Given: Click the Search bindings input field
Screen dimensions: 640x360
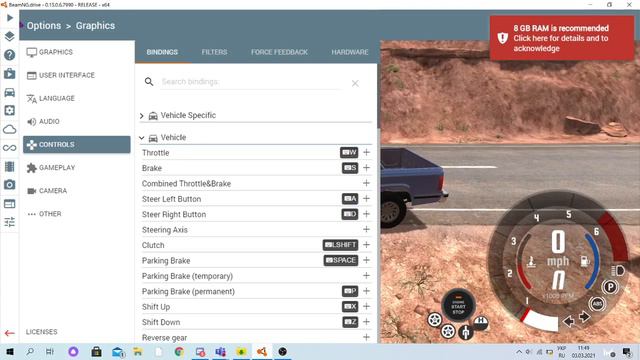Looking at the screenshot, I should [x=251, y=82].
